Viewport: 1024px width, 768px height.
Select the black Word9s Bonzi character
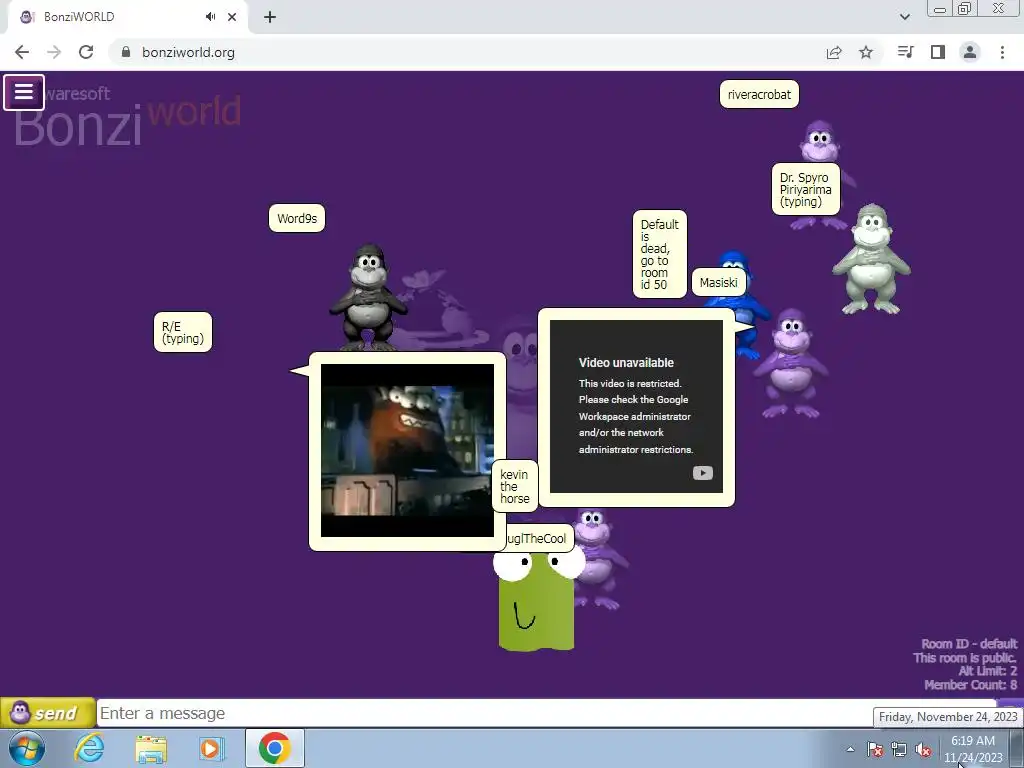coord(368,297)
